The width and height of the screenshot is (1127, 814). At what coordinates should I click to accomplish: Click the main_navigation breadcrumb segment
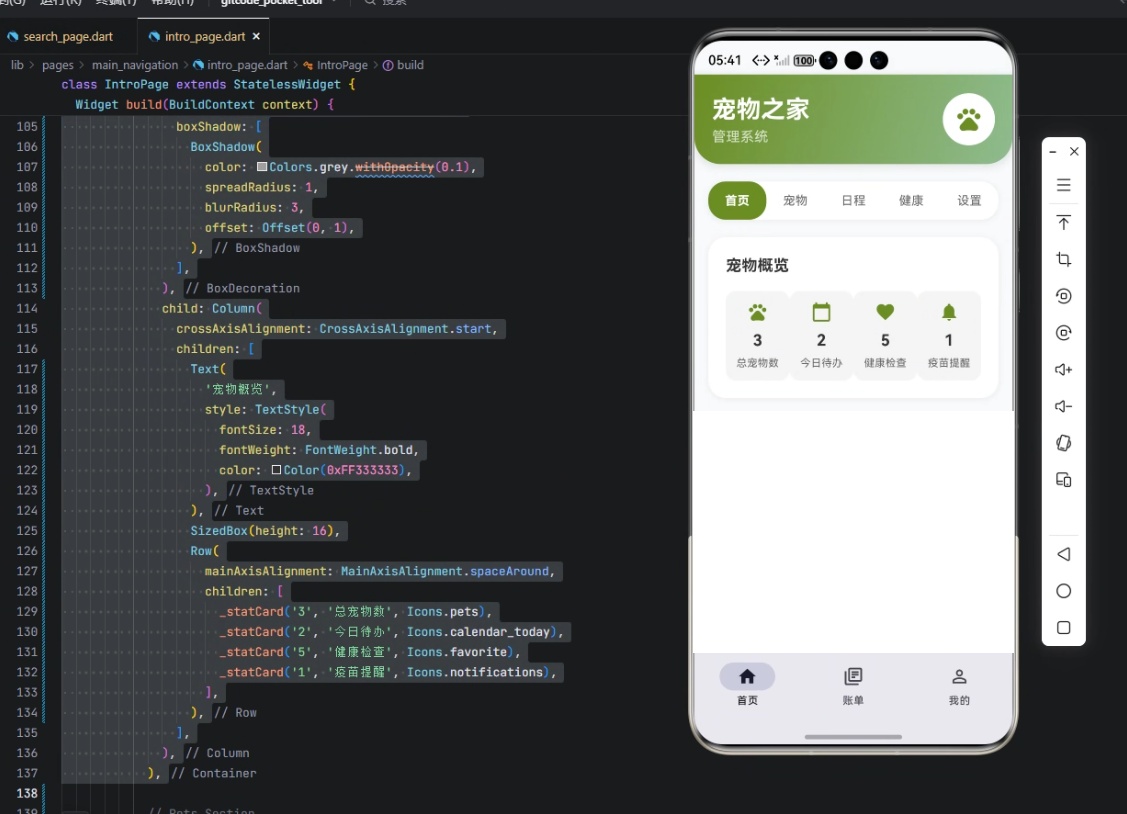click(134, 65)
